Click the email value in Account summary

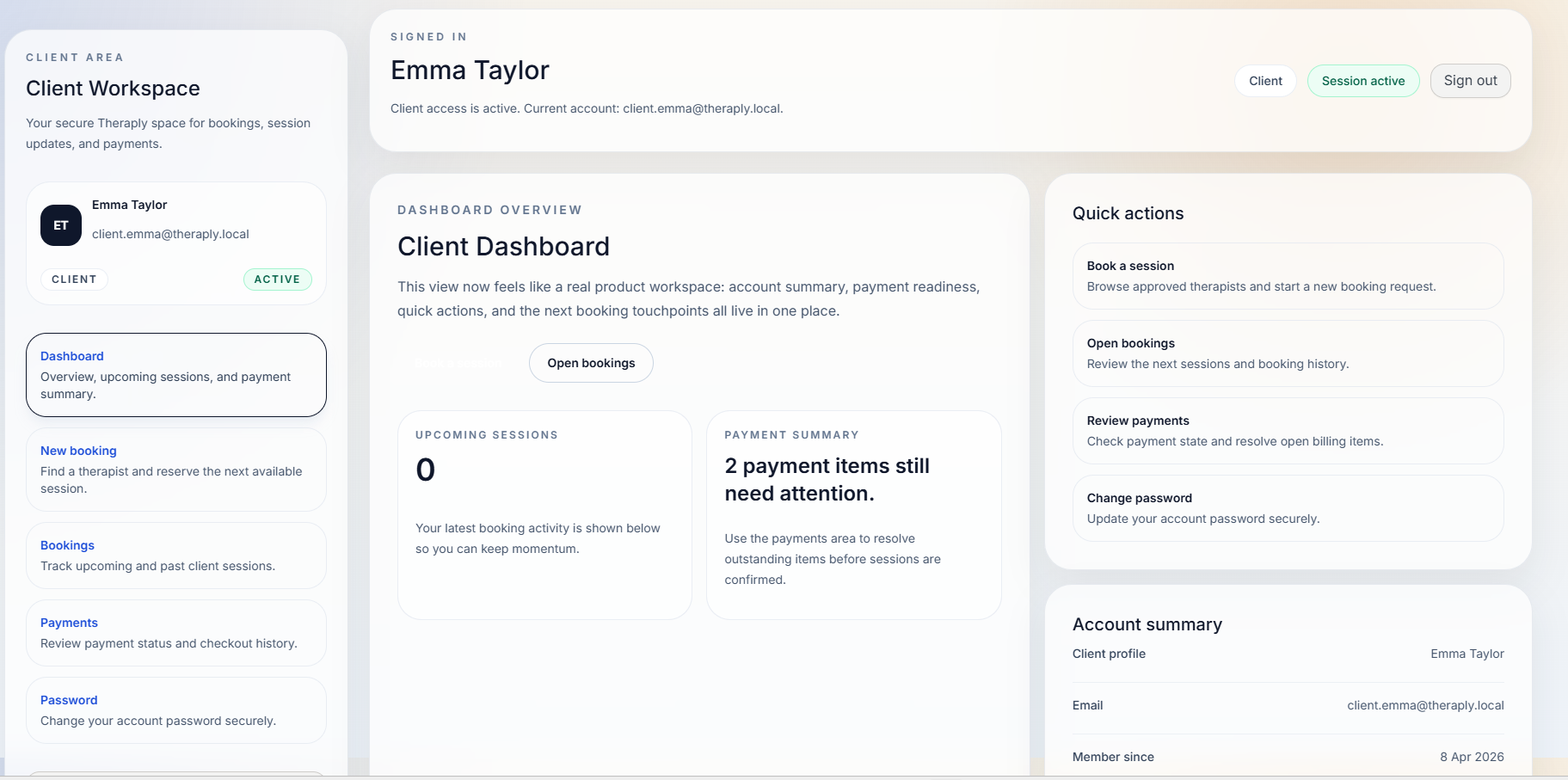[1425, 705]
